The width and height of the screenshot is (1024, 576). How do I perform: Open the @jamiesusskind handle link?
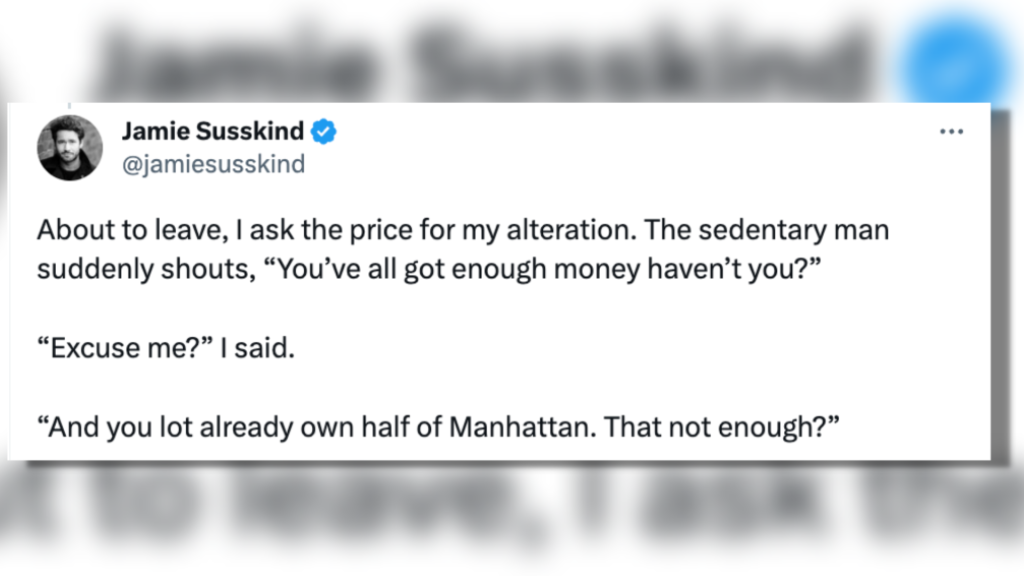[213, 164]
